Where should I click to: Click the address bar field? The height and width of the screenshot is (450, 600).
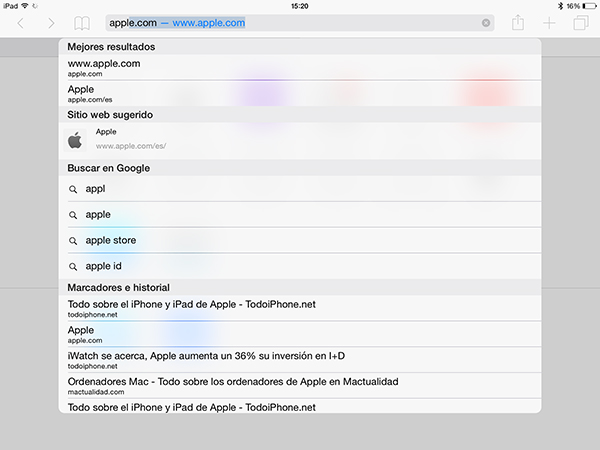[x=300, y=23]
